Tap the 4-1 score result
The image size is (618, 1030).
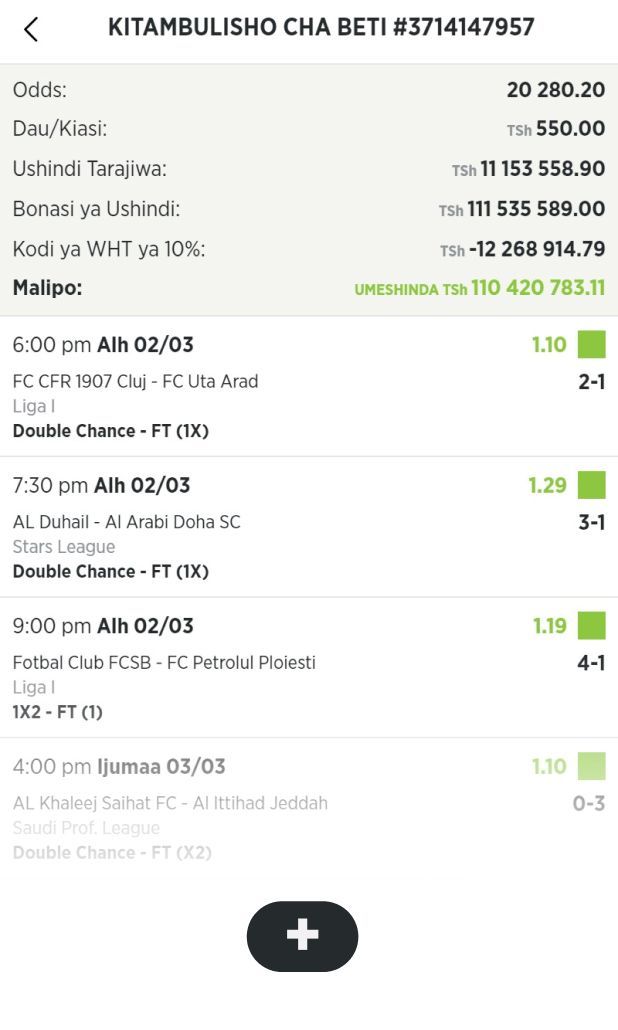tap(591, 662)
